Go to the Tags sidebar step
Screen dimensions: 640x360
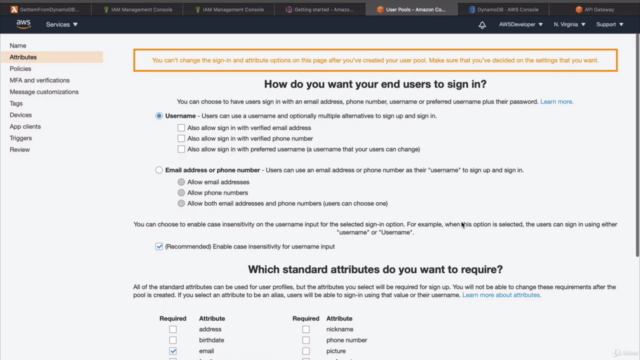coord(16,103)
